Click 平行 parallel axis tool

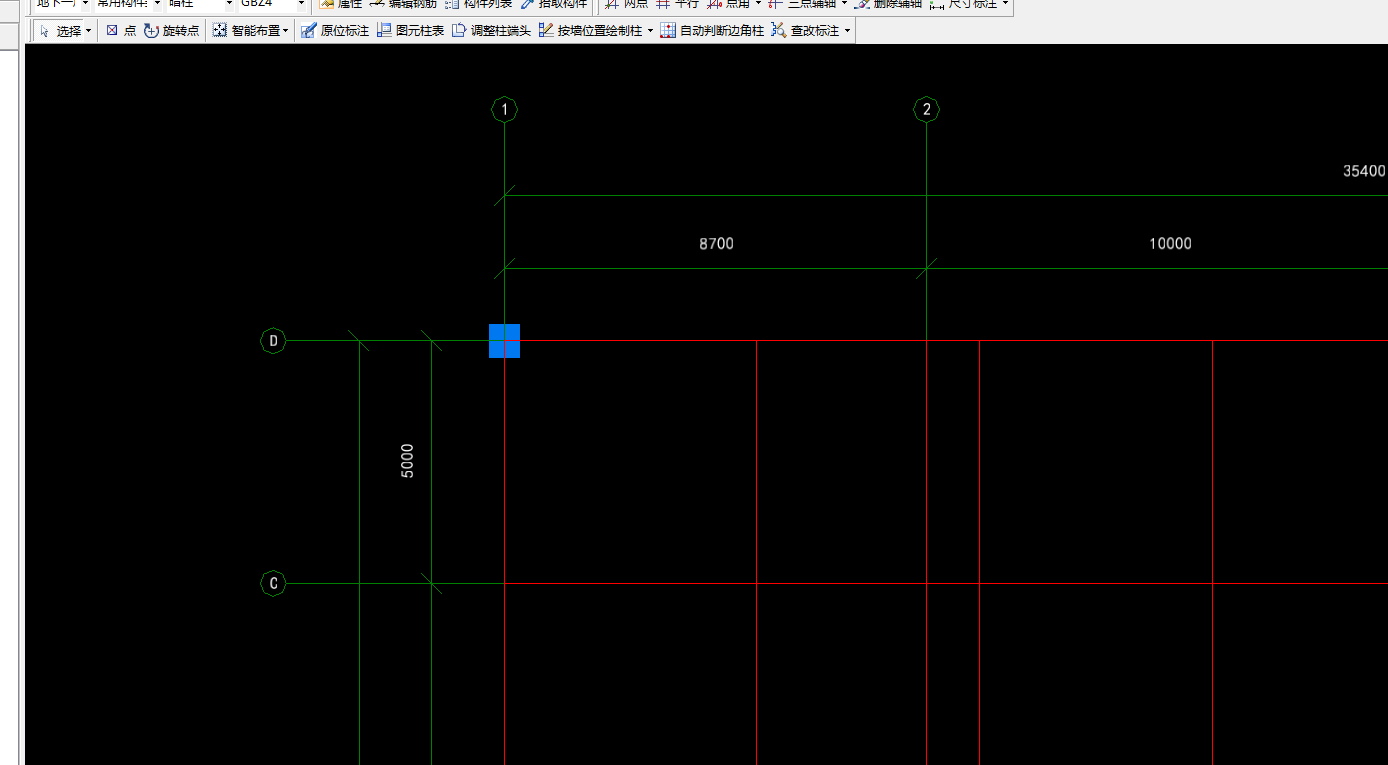[677, 4]
